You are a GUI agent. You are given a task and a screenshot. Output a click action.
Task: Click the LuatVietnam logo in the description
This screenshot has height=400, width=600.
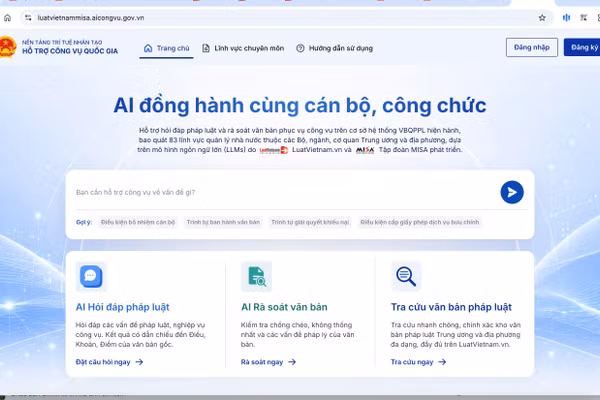tap(274, 150)
